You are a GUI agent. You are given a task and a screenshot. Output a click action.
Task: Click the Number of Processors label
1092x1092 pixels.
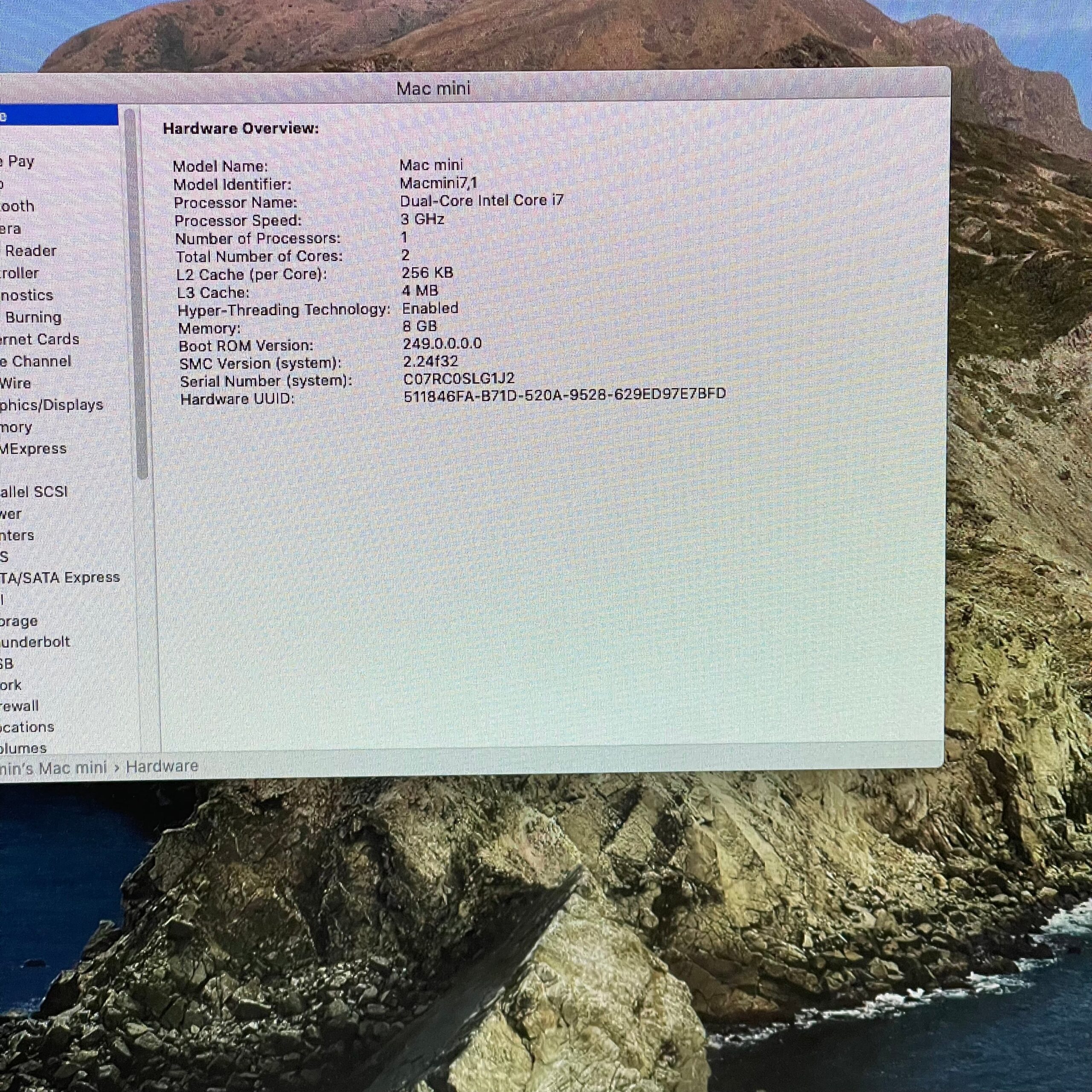pyautogui.click(x=258, y=238)
